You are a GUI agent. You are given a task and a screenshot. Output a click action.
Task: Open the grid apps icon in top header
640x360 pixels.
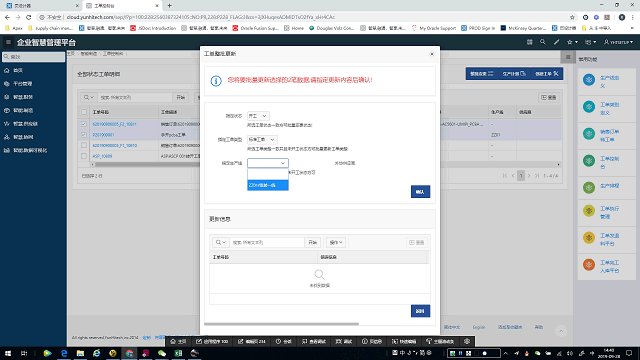(529, 42)
